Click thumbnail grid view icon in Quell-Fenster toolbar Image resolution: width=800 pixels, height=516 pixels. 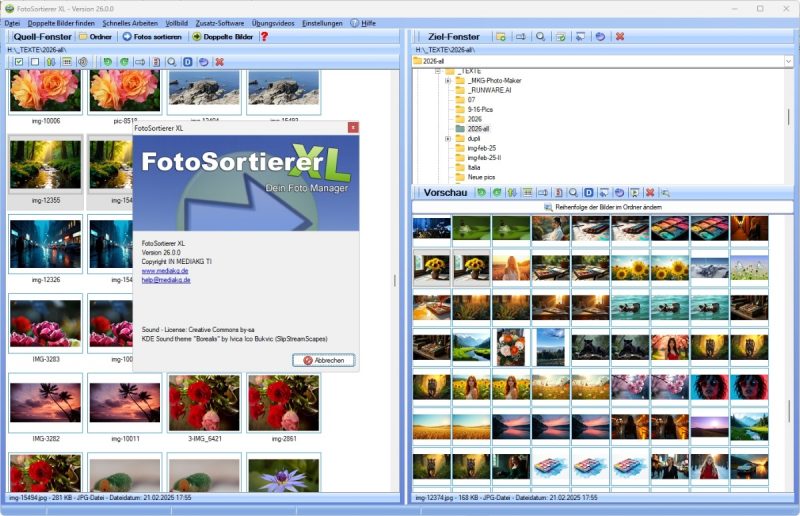(67, 62)
